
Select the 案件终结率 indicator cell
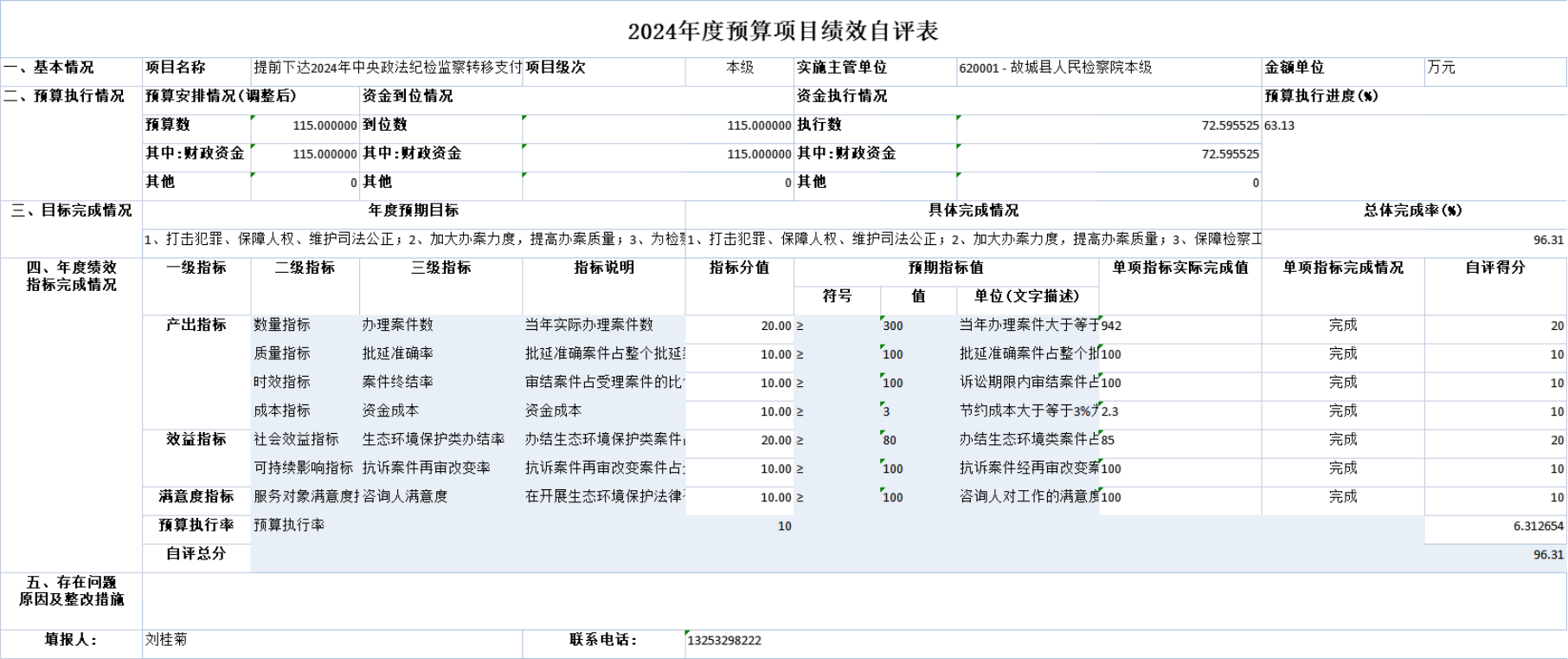(x=440, y=382)
